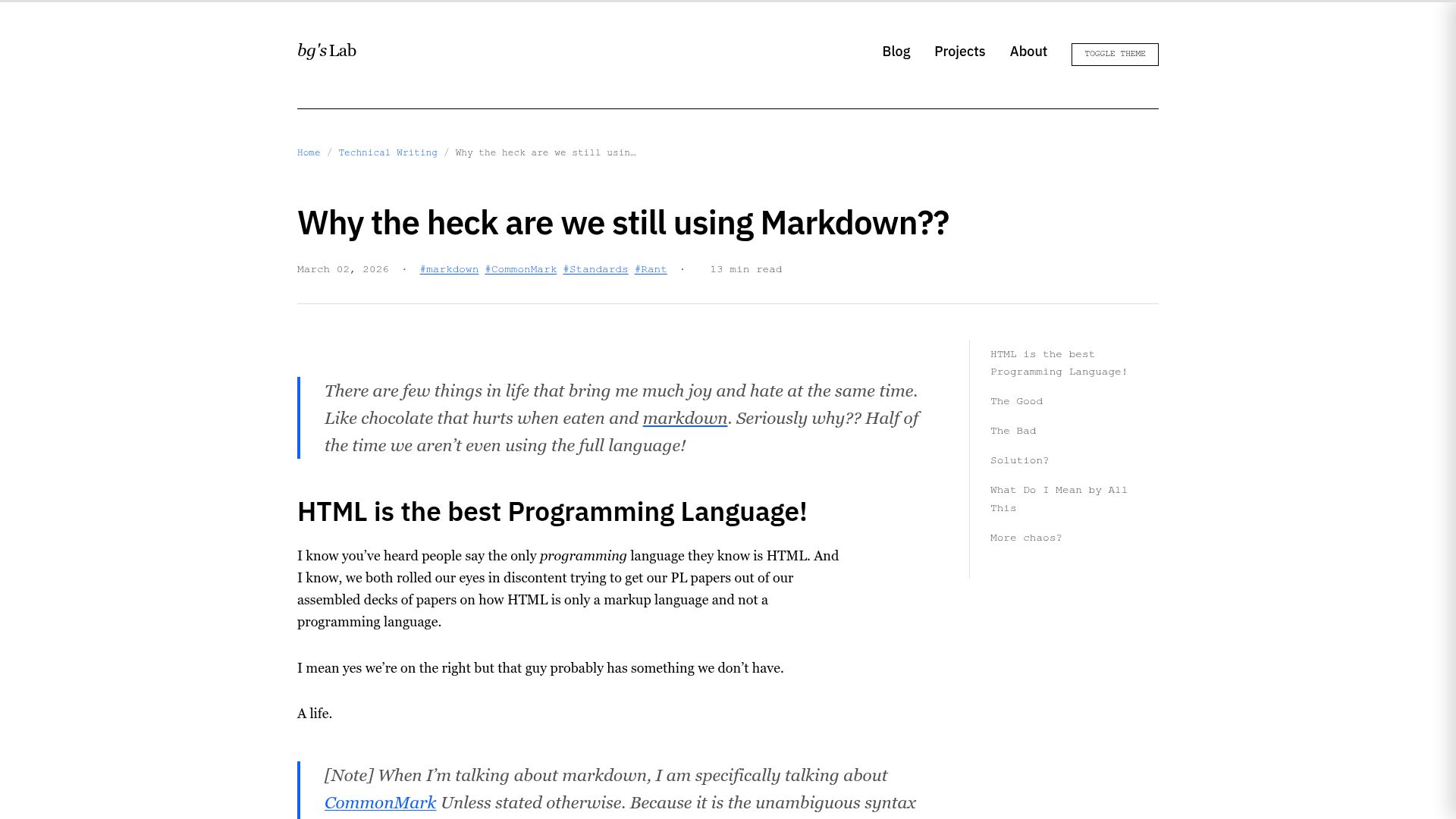Jump to 'HTML is the best Programming Language!' in contents

[x=1059, y=363]
